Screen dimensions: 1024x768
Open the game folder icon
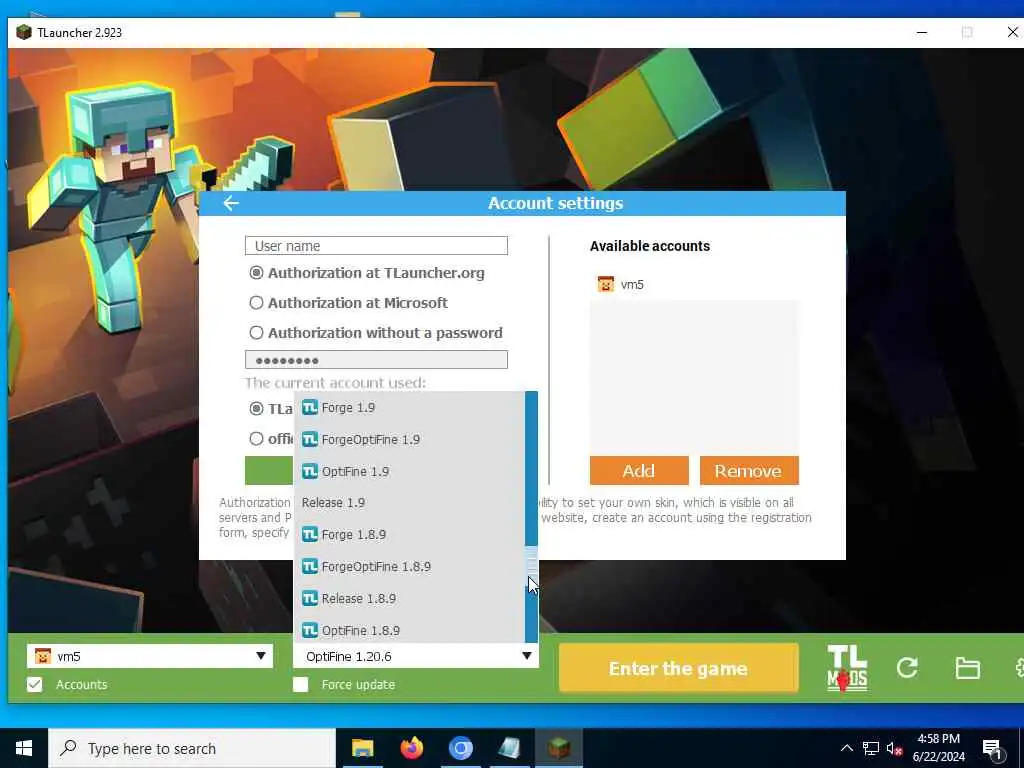(x=967, y=668)
